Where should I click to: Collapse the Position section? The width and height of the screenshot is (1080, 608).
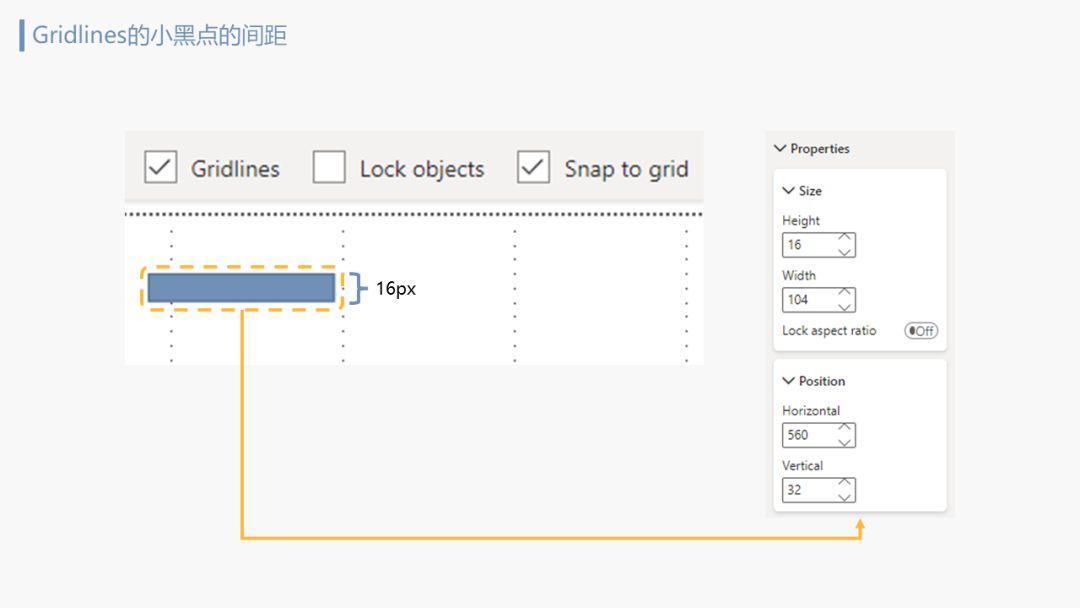pyautogui.click(x=789, y=381)
